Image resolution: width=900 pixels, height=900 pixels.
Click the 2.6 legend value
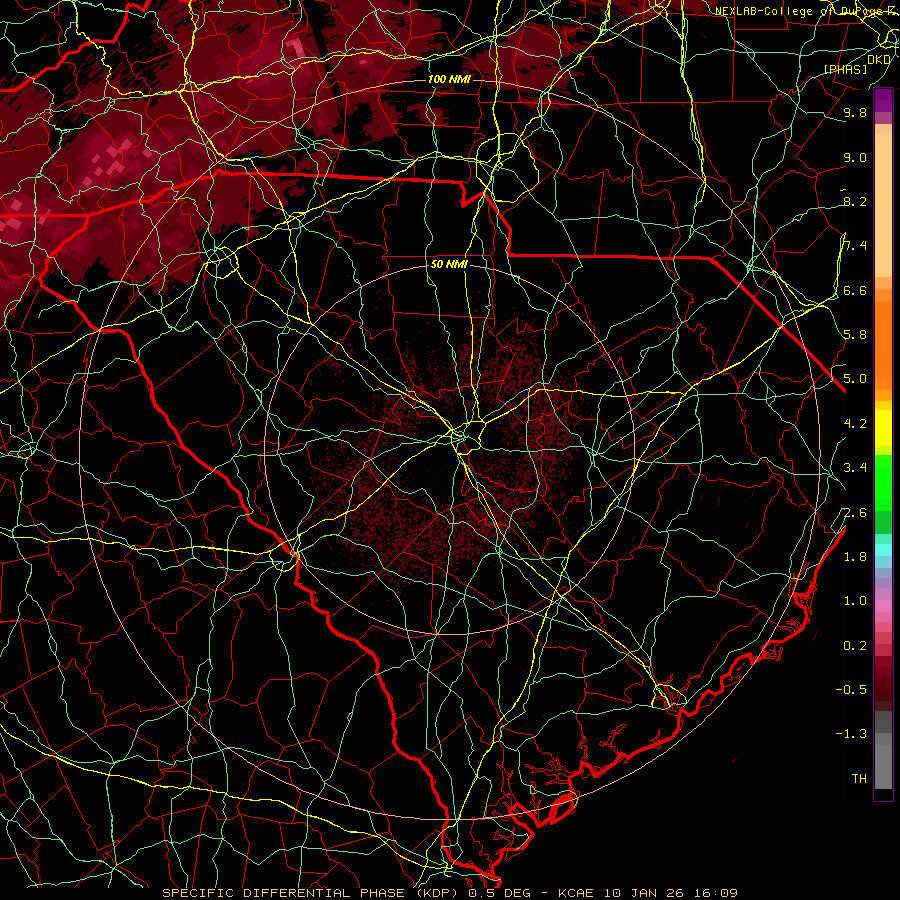(855, 513)
